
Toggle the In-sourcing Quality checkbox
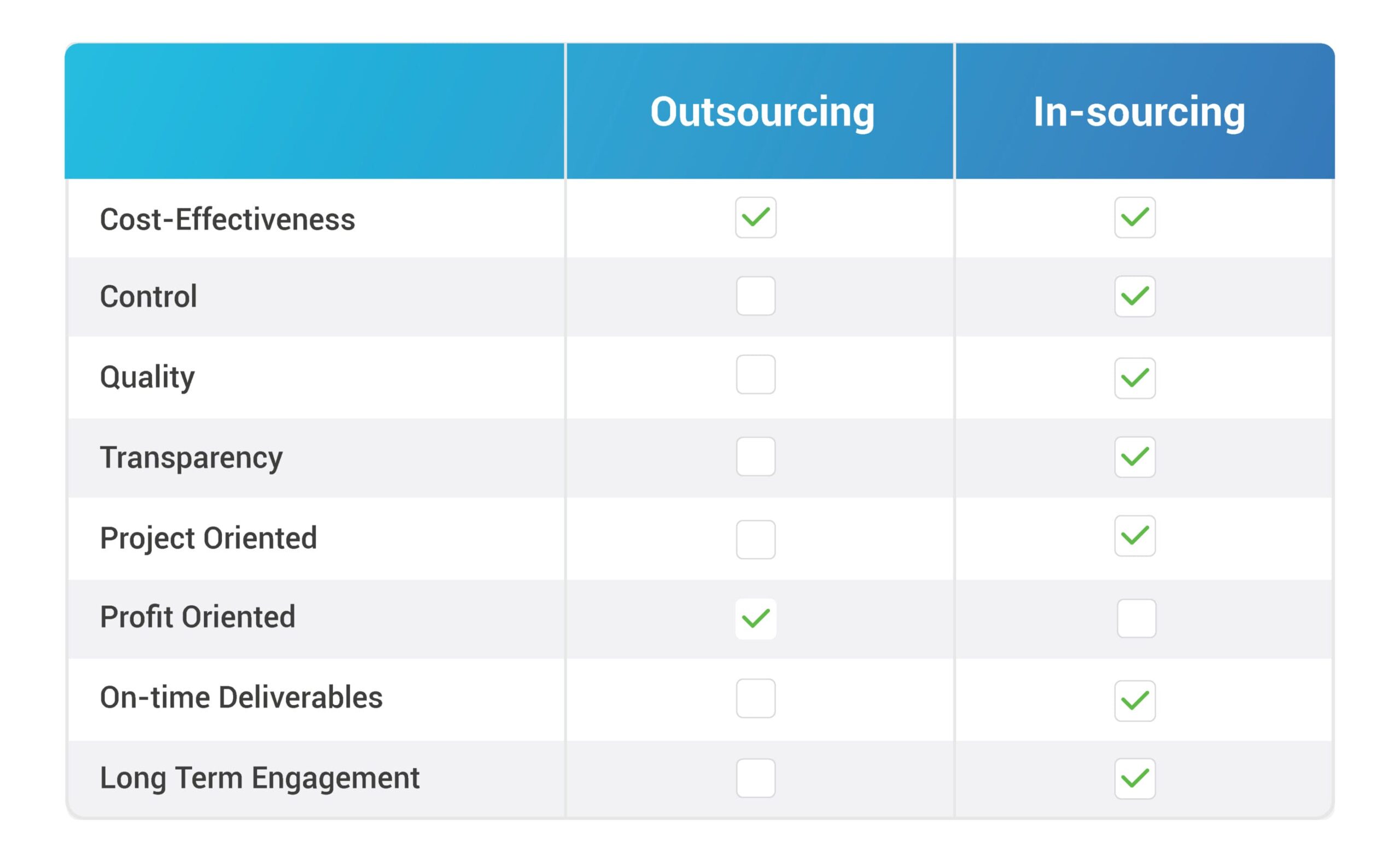pos(1134,378)
